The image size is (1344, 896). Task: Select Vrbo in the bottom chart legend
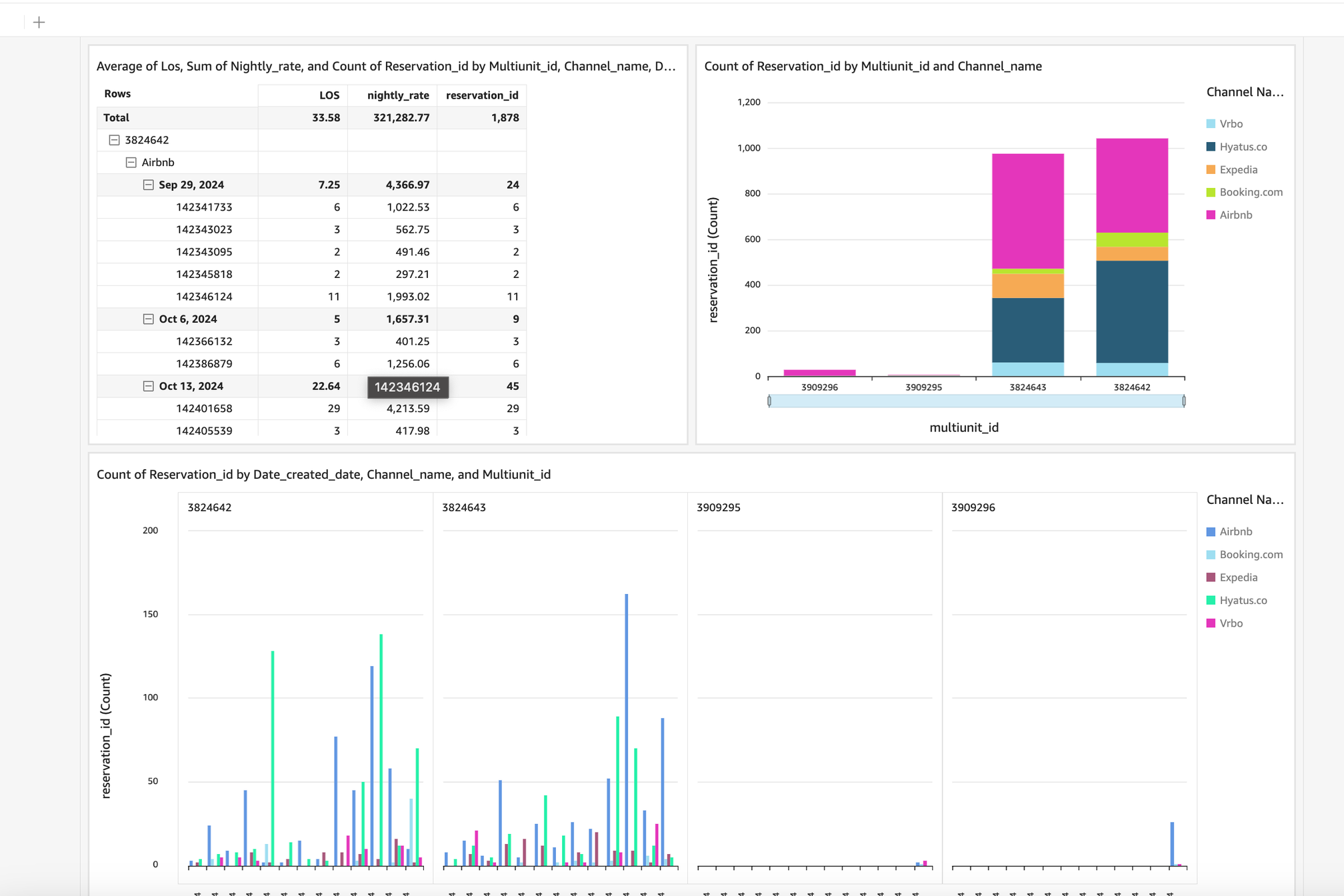tap(1231, 623)
